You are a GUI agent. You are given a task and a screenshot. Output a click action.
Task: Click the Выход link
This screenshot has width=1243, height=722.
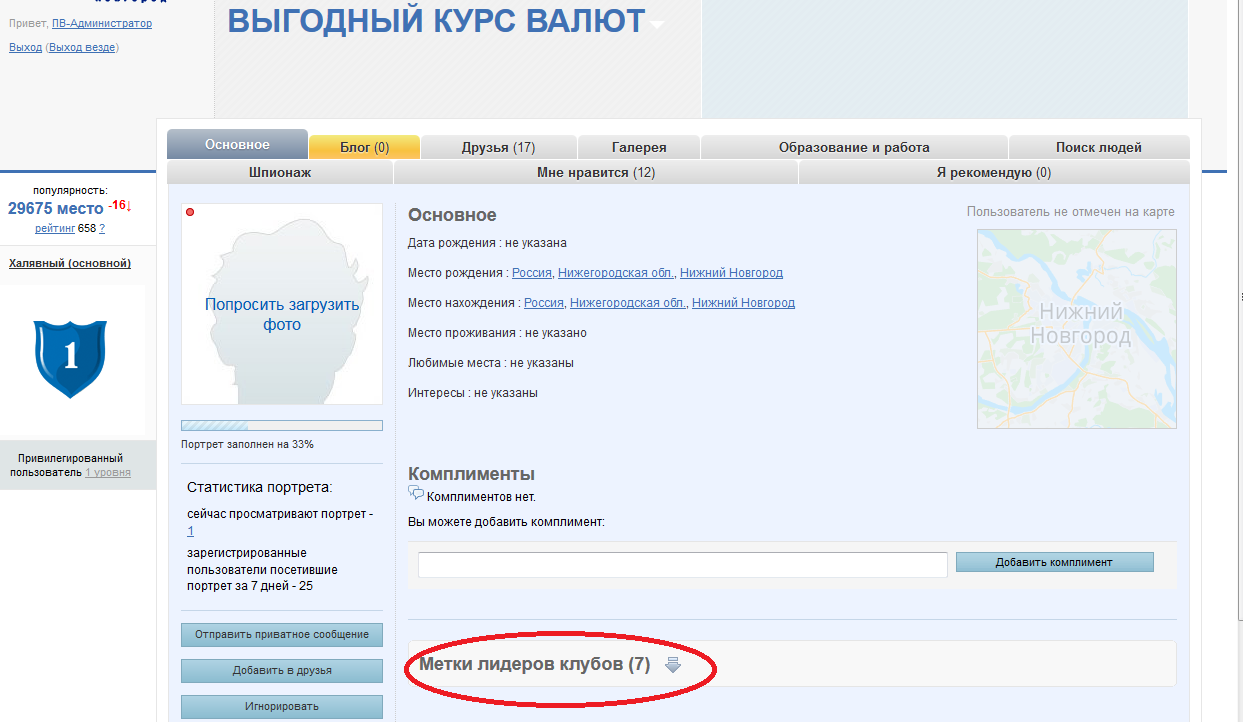(x=25, y=47)
